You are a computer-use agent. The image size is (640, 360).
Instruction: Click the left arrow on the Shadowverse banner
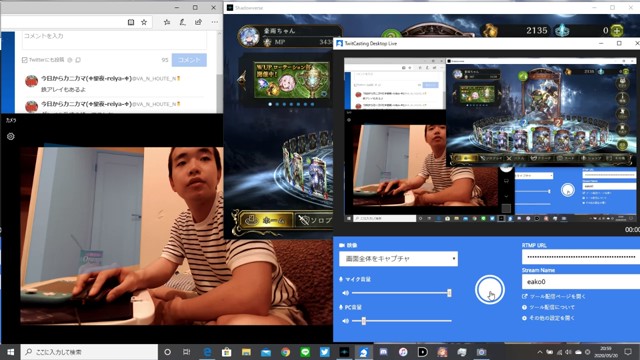[x=242, y=79]
